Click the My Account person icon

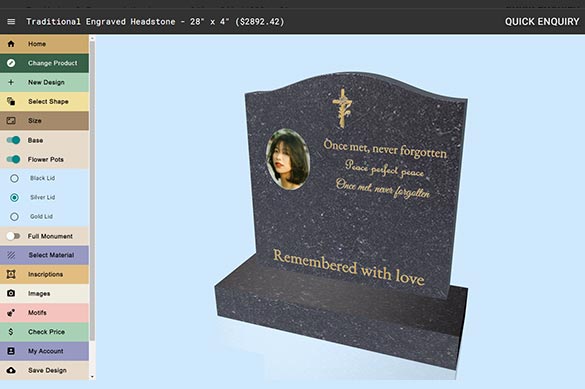coord(11,351)
